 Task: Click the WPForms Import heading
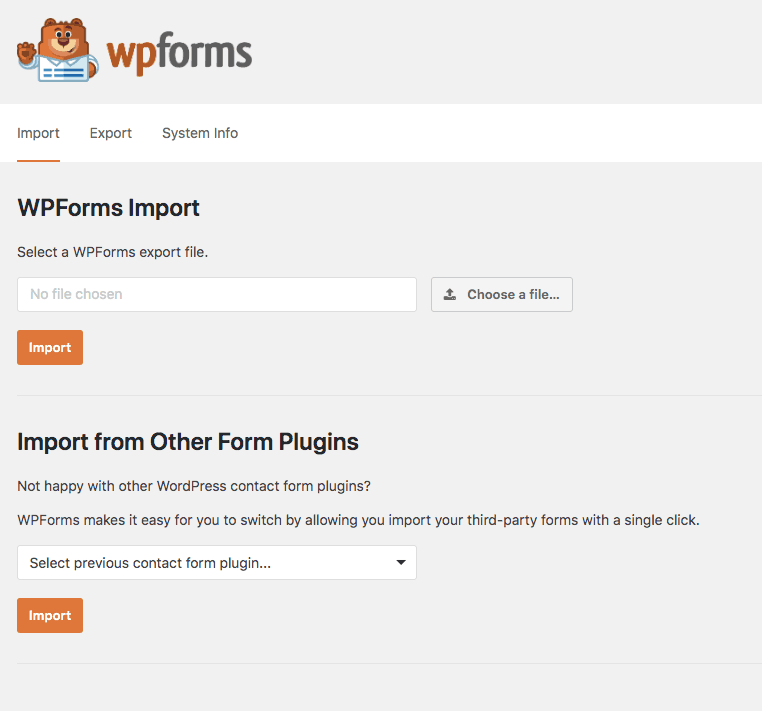pos(108,208)
